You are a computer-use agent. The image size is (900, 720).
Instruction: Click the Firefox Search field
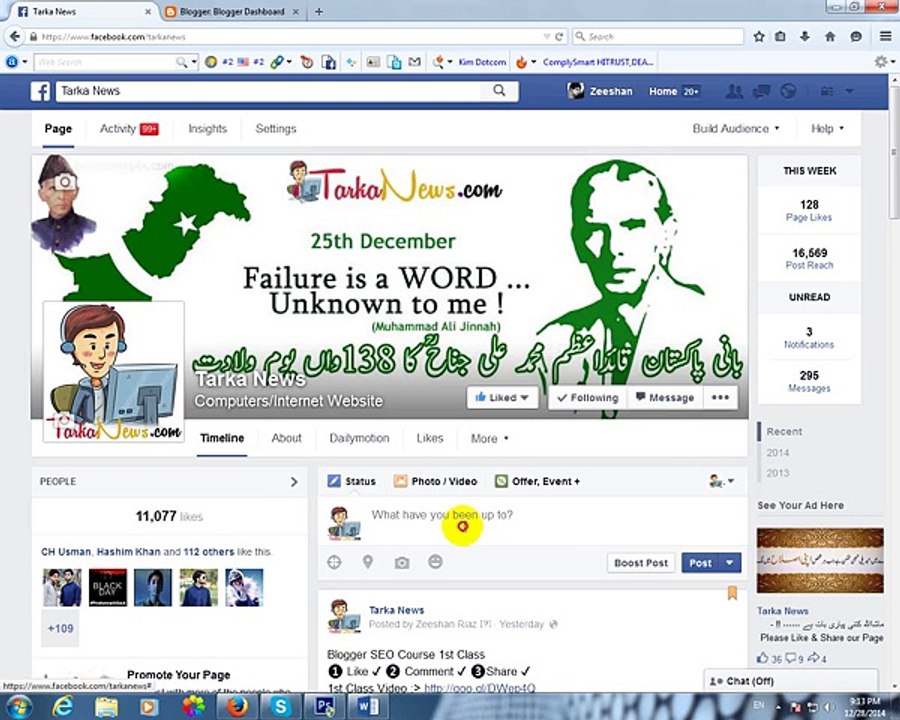point(658,37)
